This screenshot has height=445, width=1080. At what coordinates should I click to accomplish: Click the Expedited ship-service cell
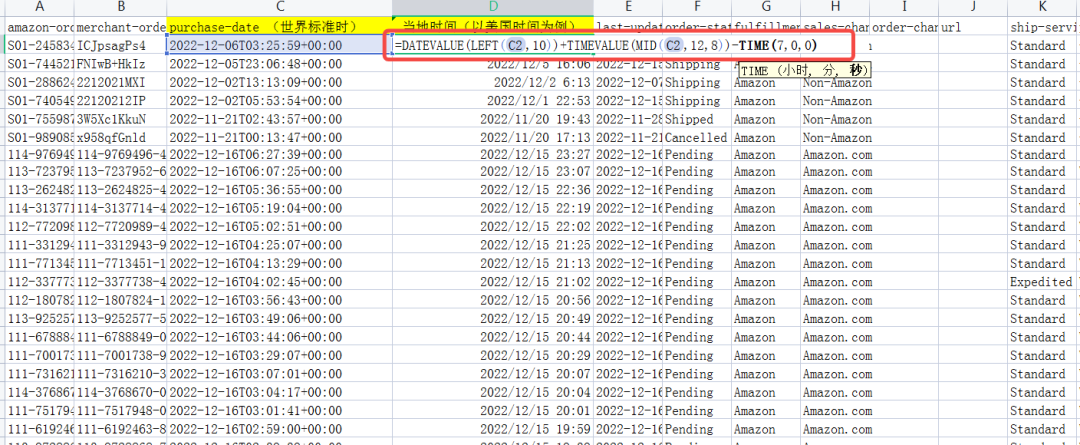click(1043, 282)
